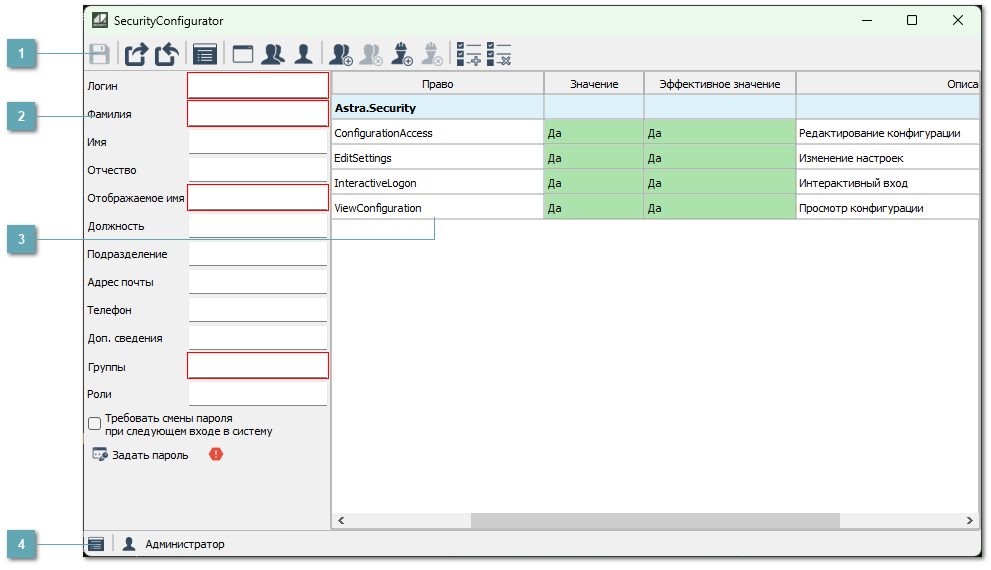Screen dimensions: 991x570
Task: Click the export (right arrow) toolbar icon
Action: 136,54
